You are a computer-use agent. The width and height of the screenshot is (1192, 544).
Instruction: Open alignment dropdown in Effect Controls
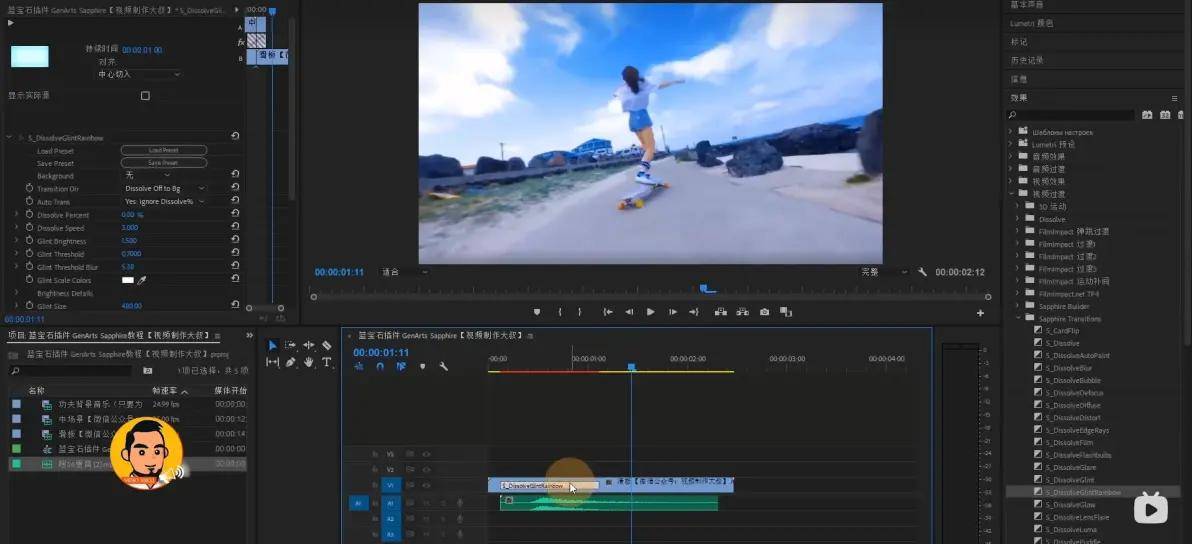[139, 74]
